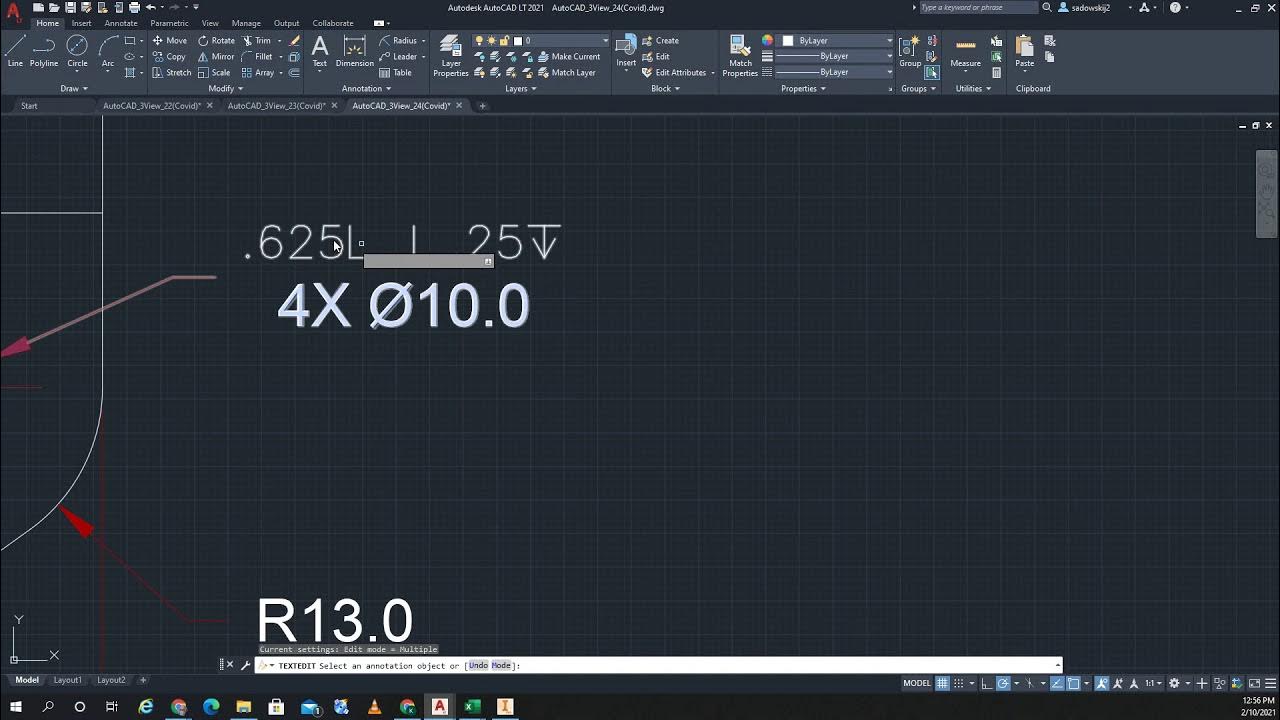
Task: Click the Leader tool
Action: pyautogui.click(x=398, y=57)
